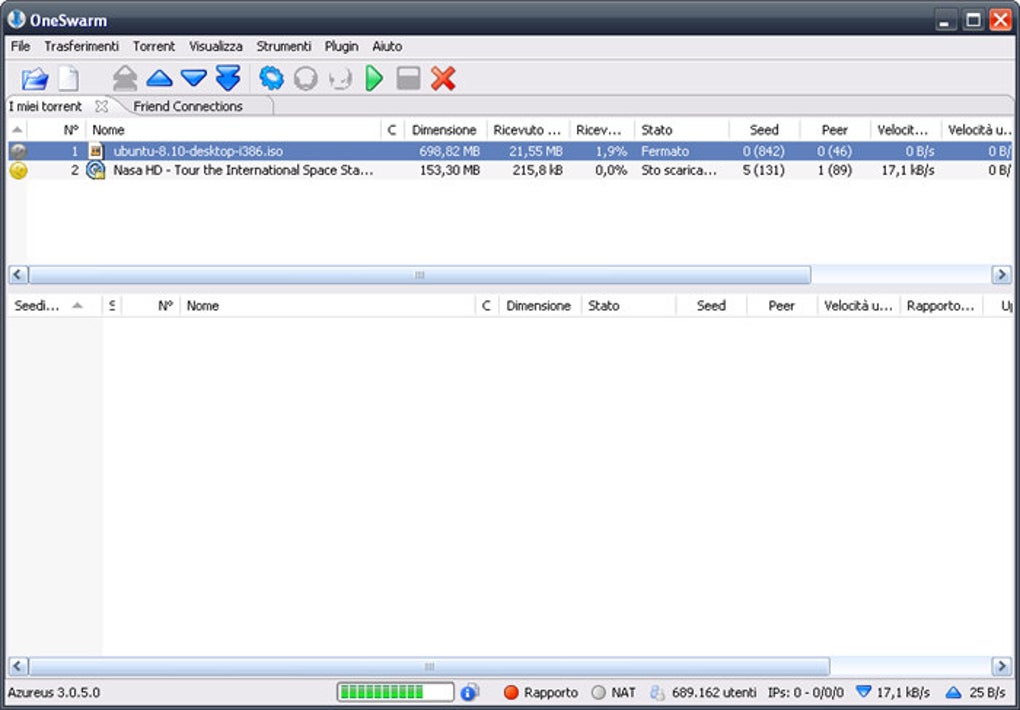Viewport: 1020px width, 710px height.
Task: Open the Plugin menu
Action: 342,46
